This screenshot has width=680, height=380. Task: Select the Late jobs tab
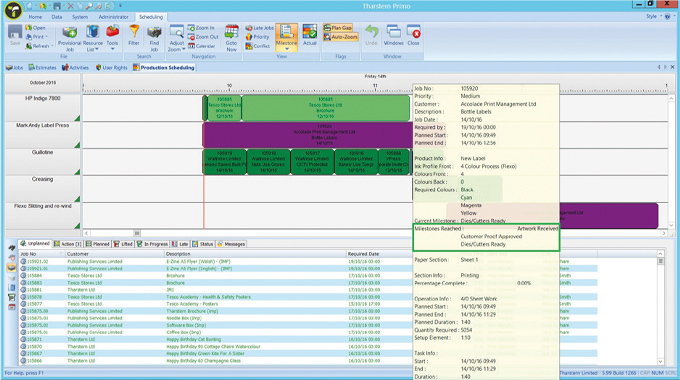point(180,244)
